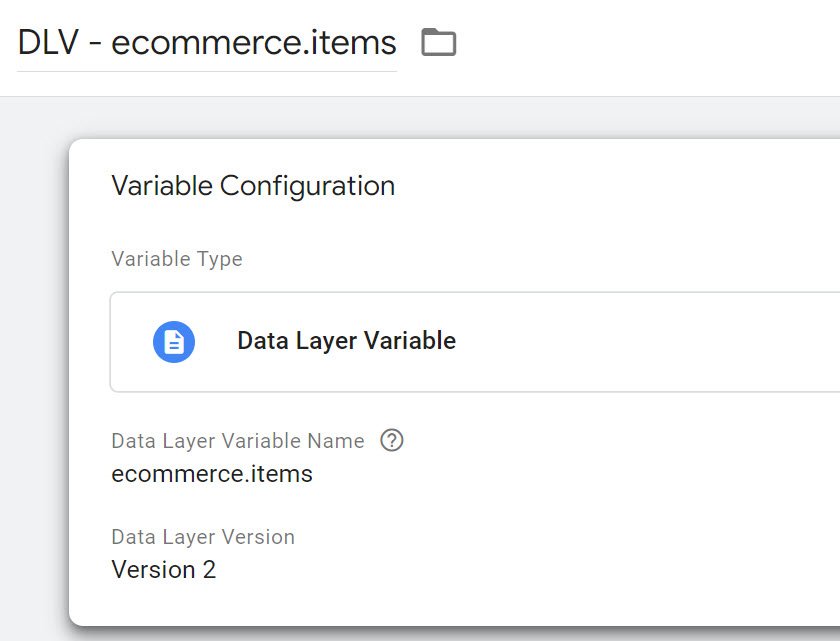Click the Variable Configuration heading
Viewport: 840px width, 641px height.
tap(253, 186)
